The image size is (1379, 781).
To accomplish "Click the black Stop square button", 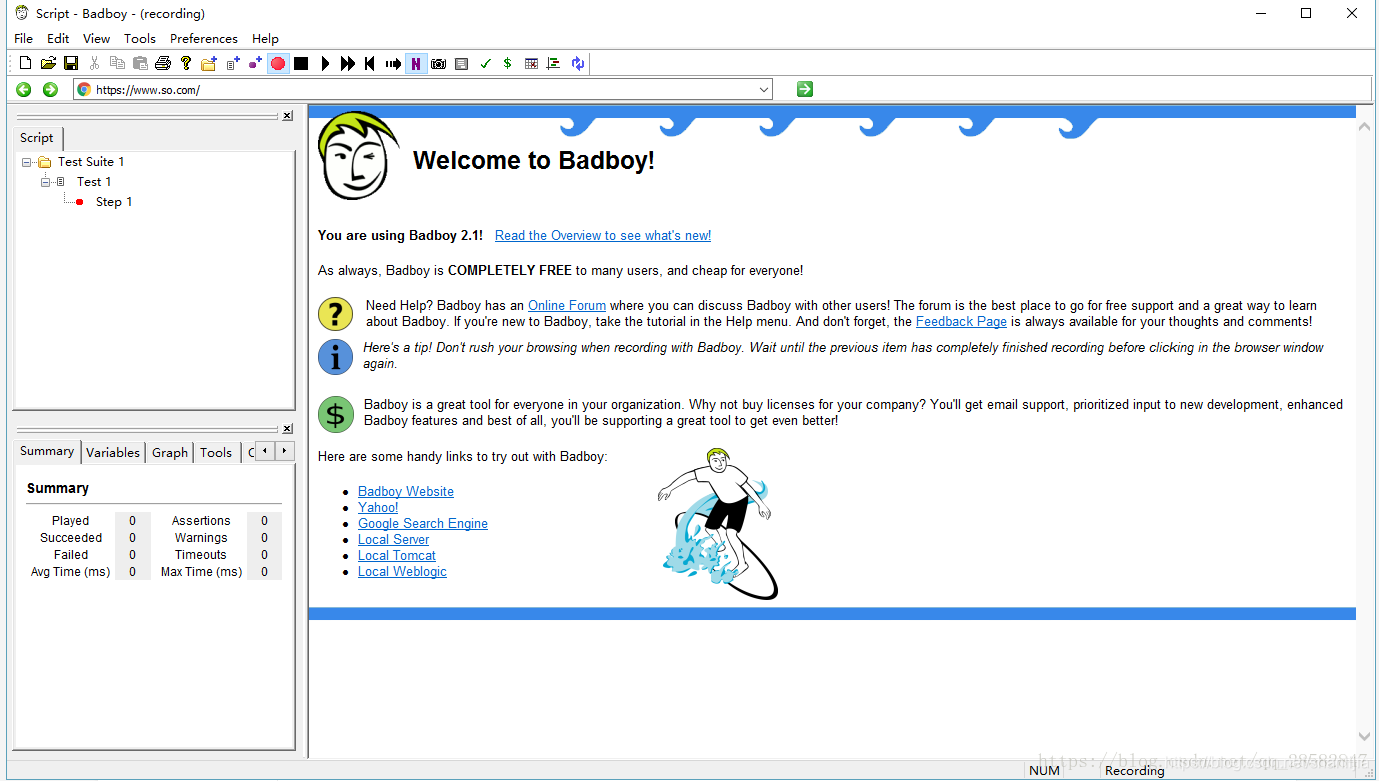I will 301,63.
